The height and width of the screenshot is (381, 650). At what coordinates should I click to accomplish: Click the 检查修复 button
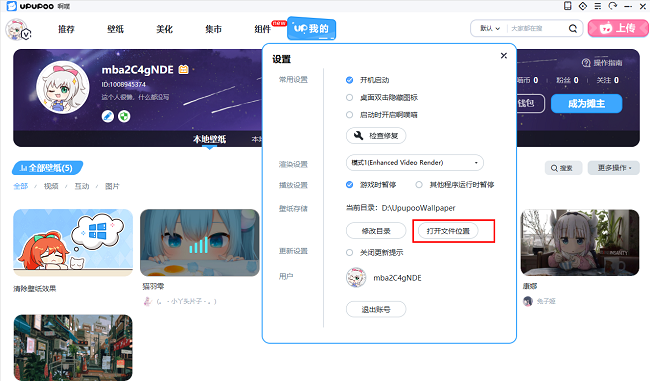click(x=376, y=136)
